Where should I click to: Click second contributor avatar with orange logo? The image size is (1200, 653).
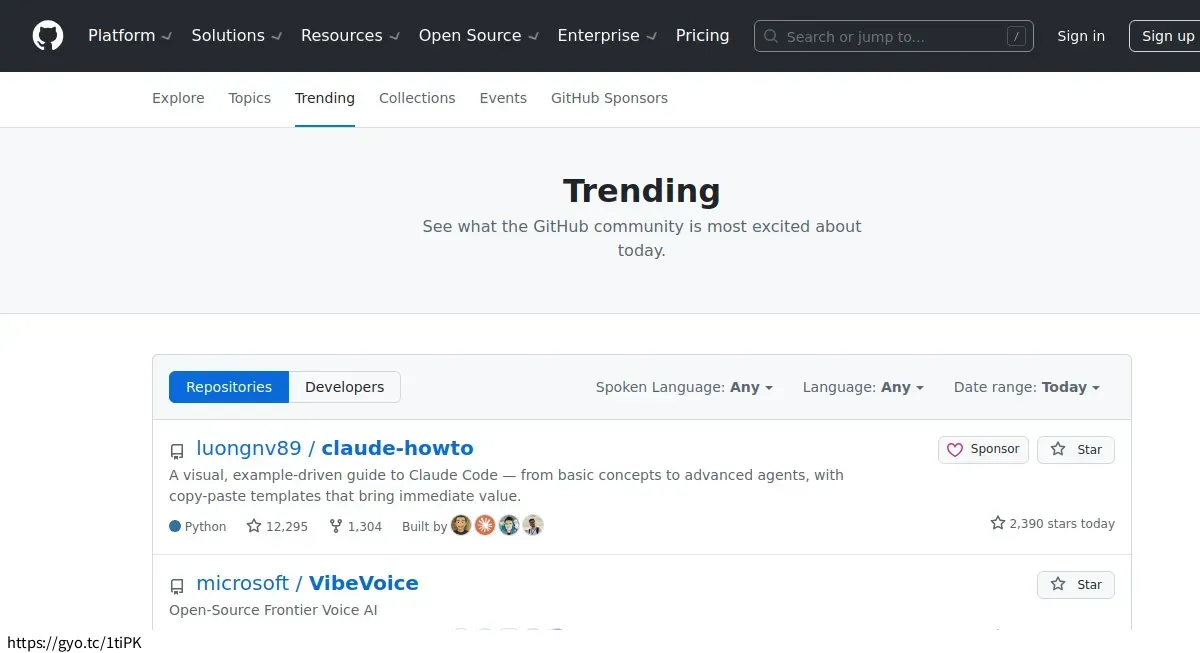pos(485,525)
